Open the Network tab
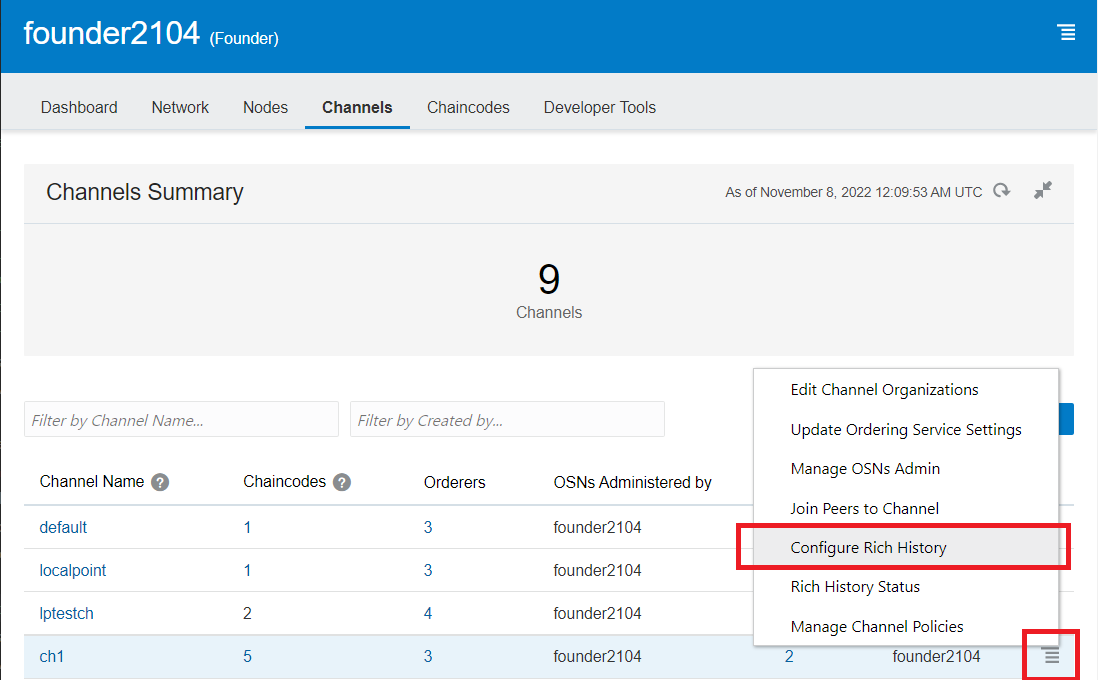This screenshot has width=1098, height=680. click(x=180, y=107)
